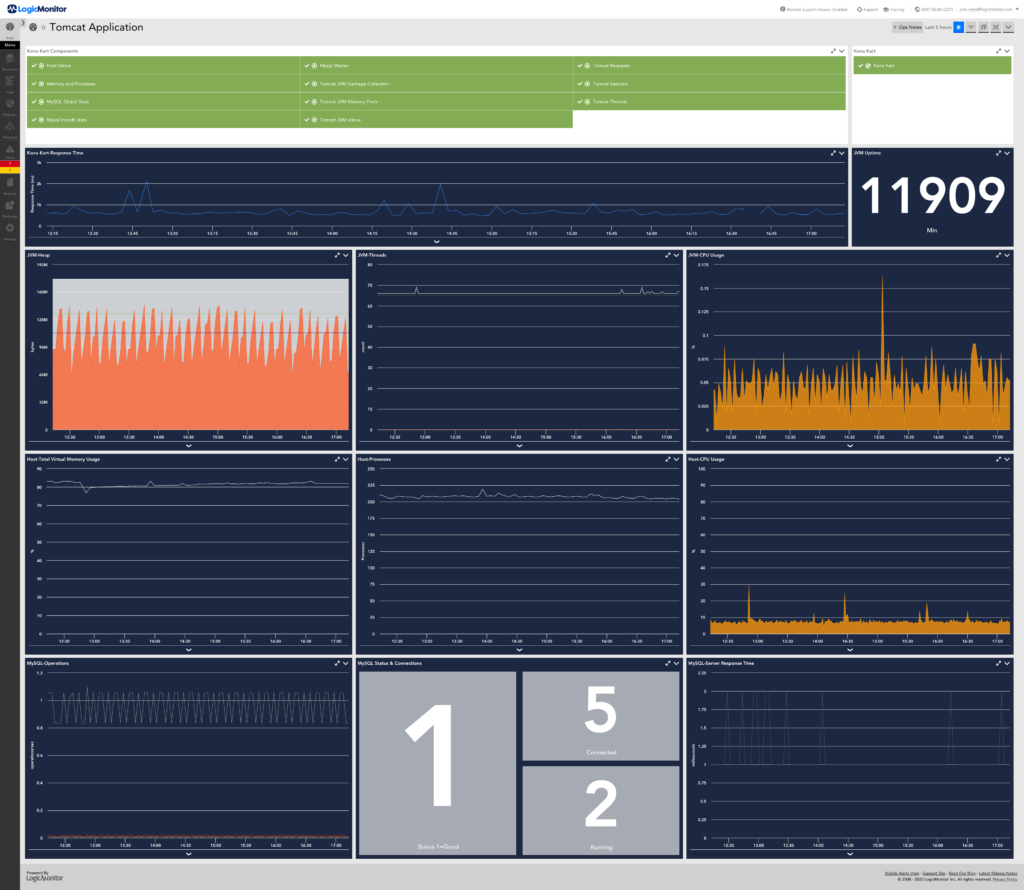Click the MySQL Connected value tile showing 5
Image resolution: width=1024 pixels, height=890 pixels.
coord(601,716)
